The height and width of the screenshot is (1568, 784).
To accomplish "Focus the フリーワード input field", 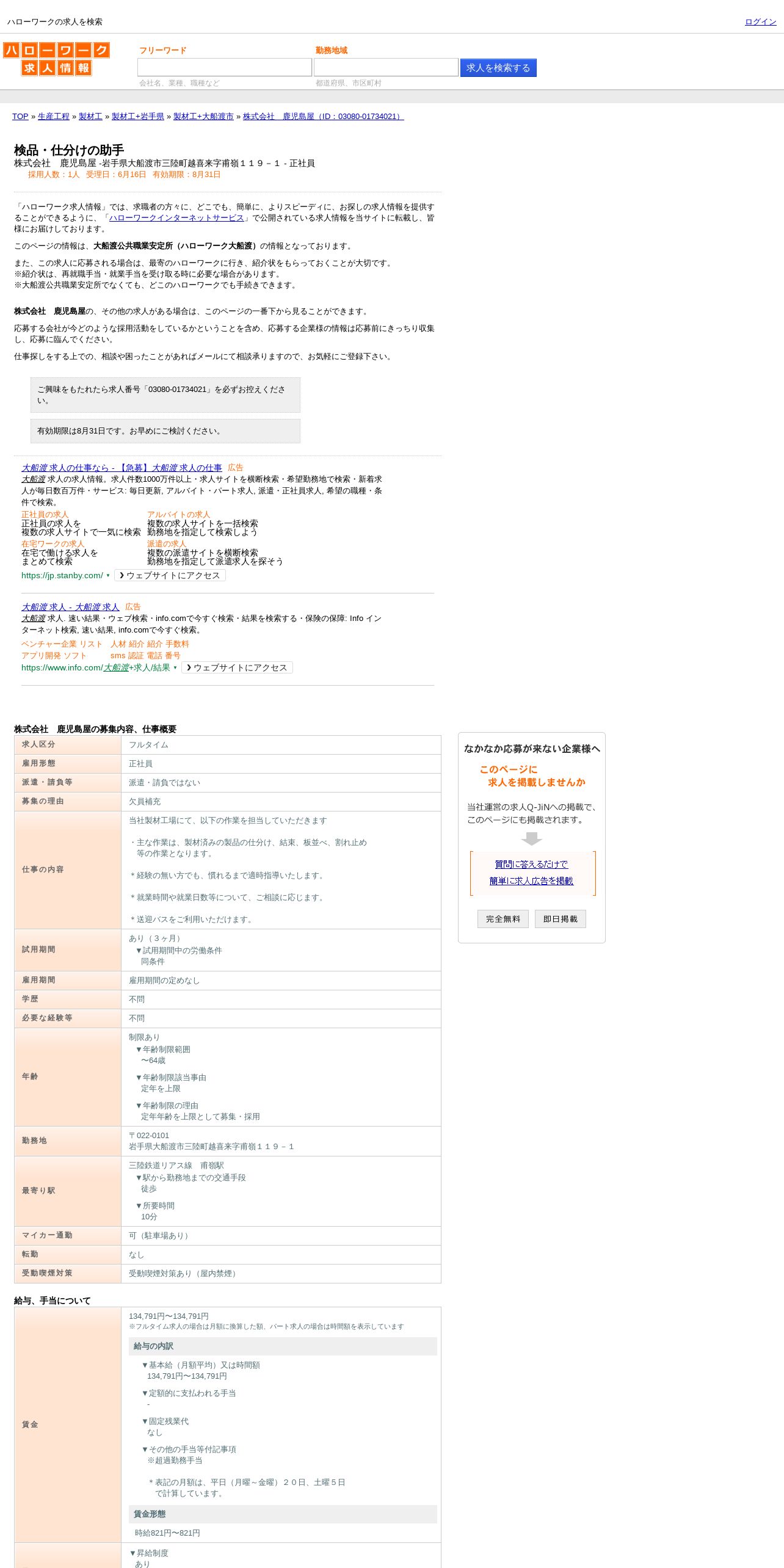I will 224,67.
